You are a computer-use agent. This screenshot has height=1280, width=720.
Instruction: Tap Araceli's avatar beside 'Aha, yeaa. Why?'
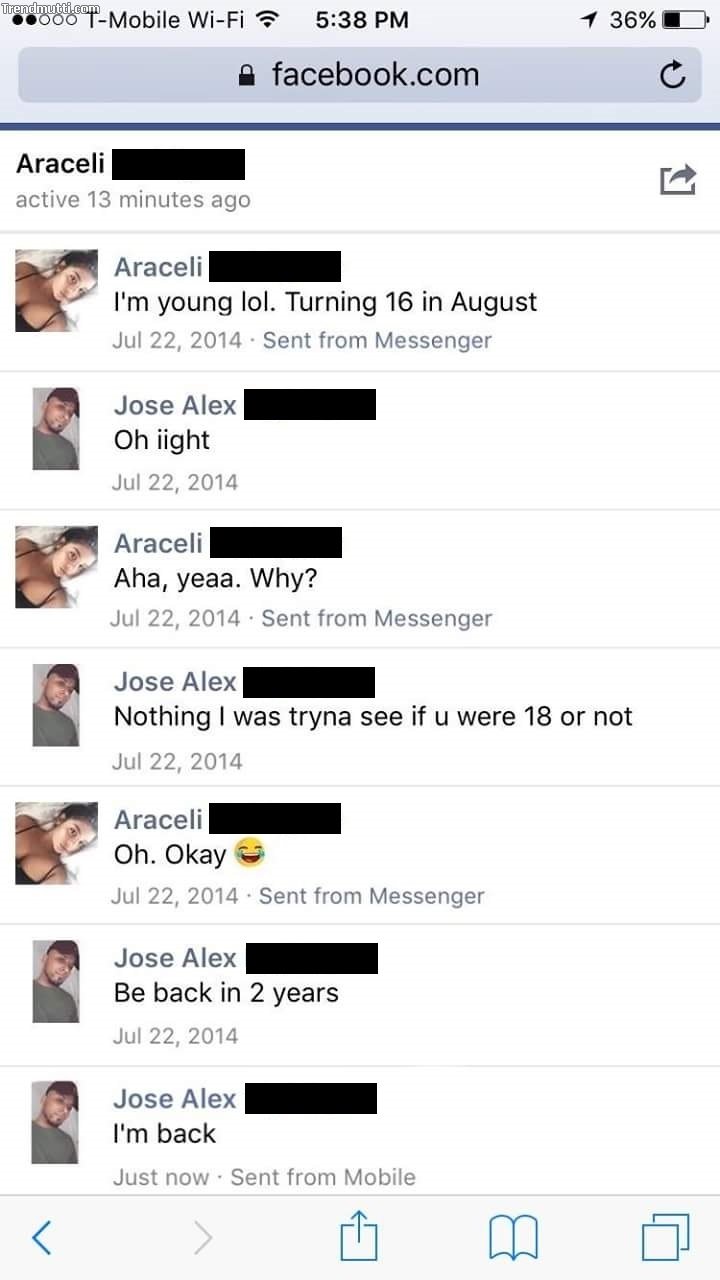[56, 567]
